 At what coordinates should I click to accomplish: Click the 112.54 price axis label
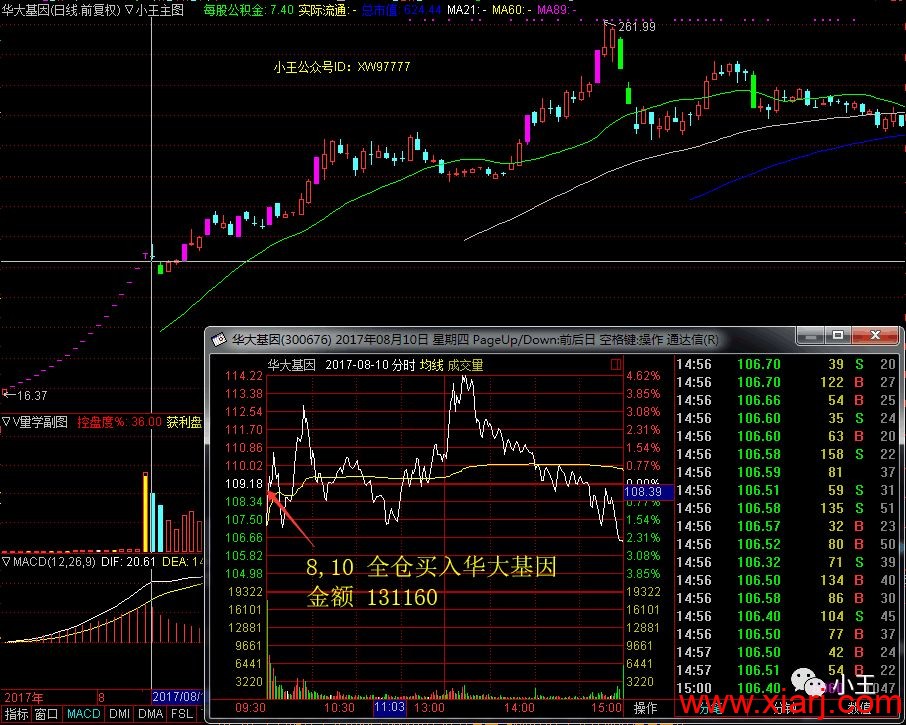pyautogui.click(x=244, y=412)
